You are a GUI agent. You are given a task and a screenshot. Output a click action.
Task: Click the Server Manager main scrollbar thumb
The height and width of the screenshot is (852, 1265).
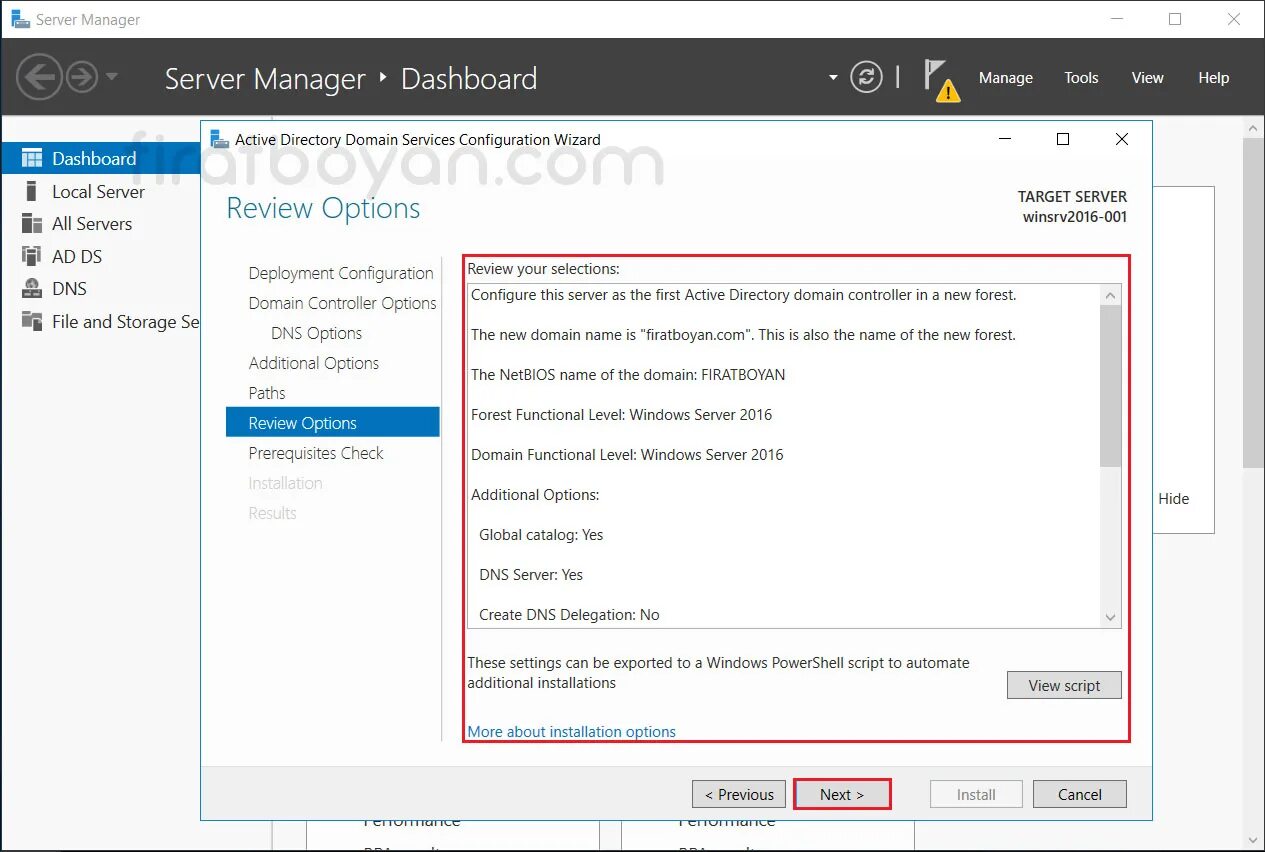point(1254,302)
